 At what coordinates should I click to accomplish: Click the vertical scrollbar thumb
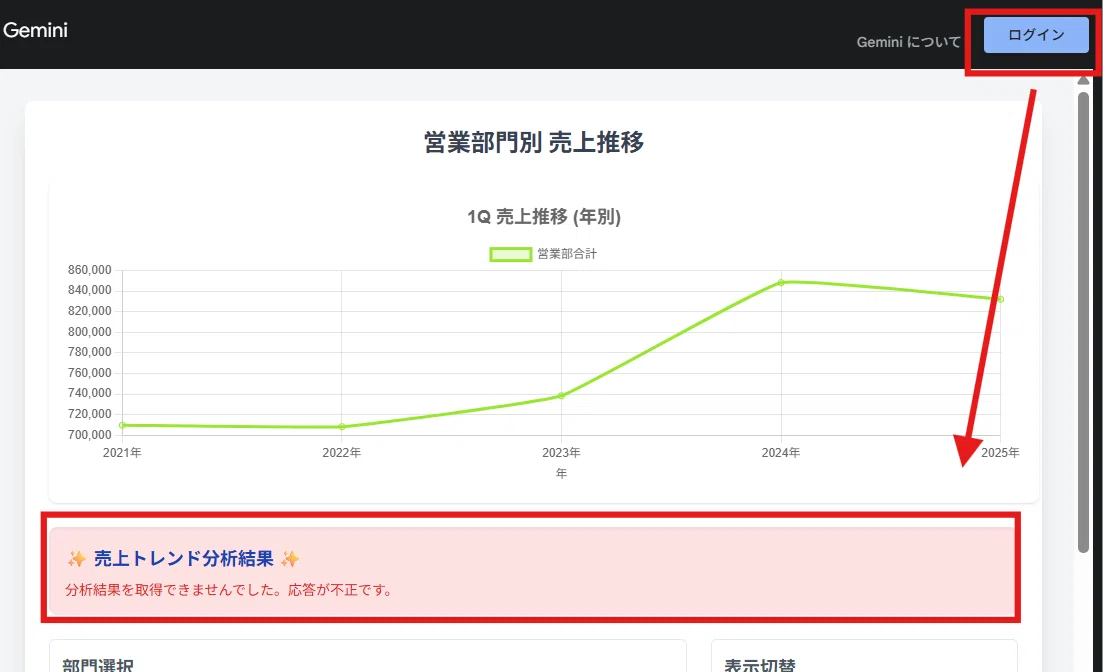[x=1083, y=322]
